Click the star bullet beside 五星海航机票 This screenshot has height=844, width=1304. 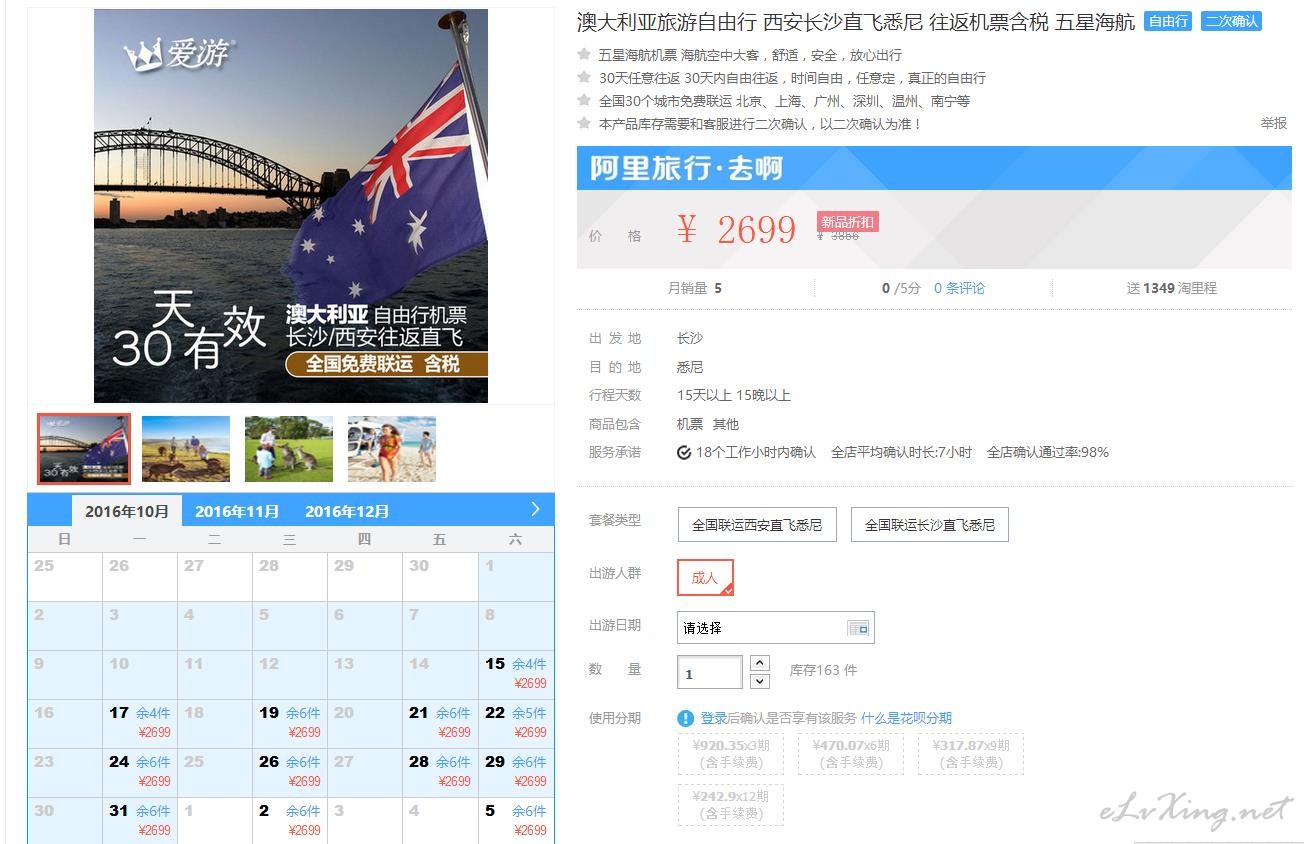pyautogui.click(x=584, y=54)
